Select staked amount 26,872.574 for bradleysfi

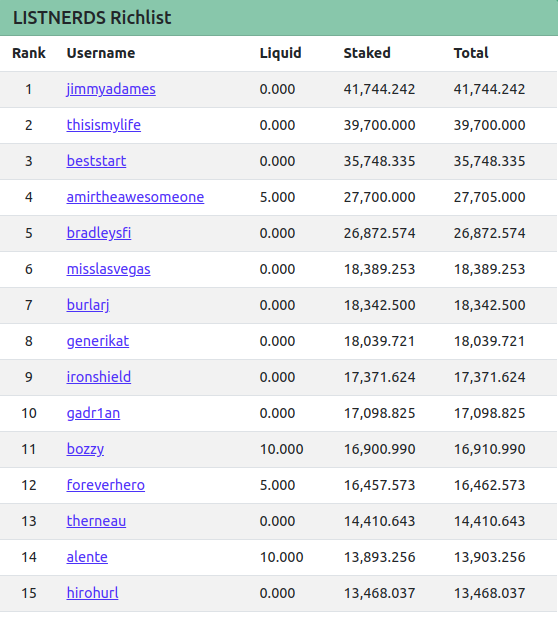pos(379,233)
